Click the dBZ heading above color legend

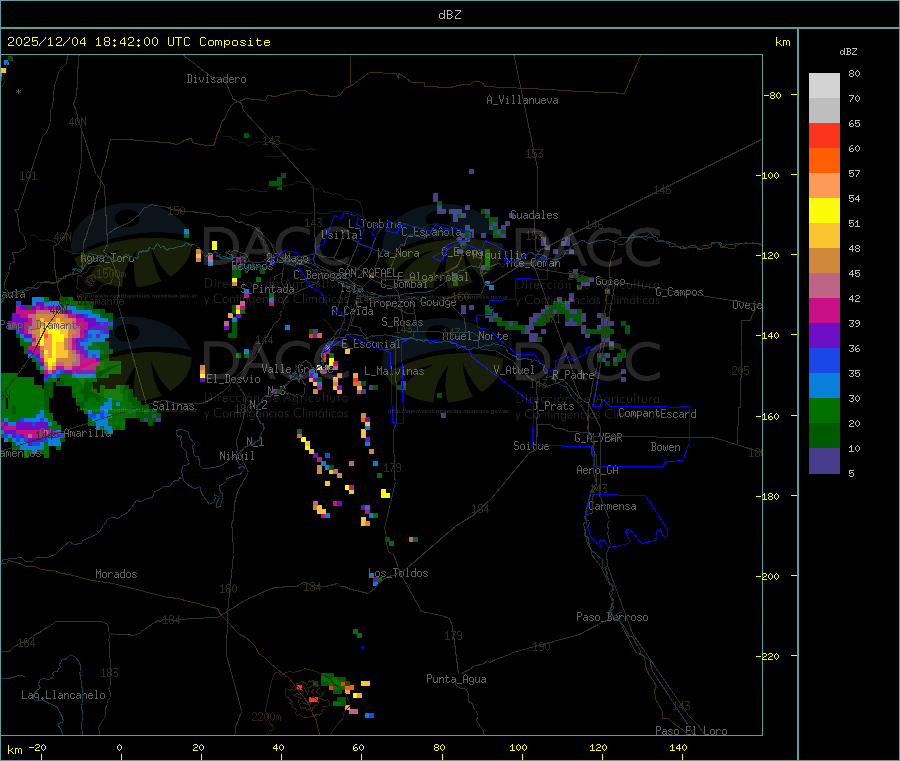[x=848, y=52]
